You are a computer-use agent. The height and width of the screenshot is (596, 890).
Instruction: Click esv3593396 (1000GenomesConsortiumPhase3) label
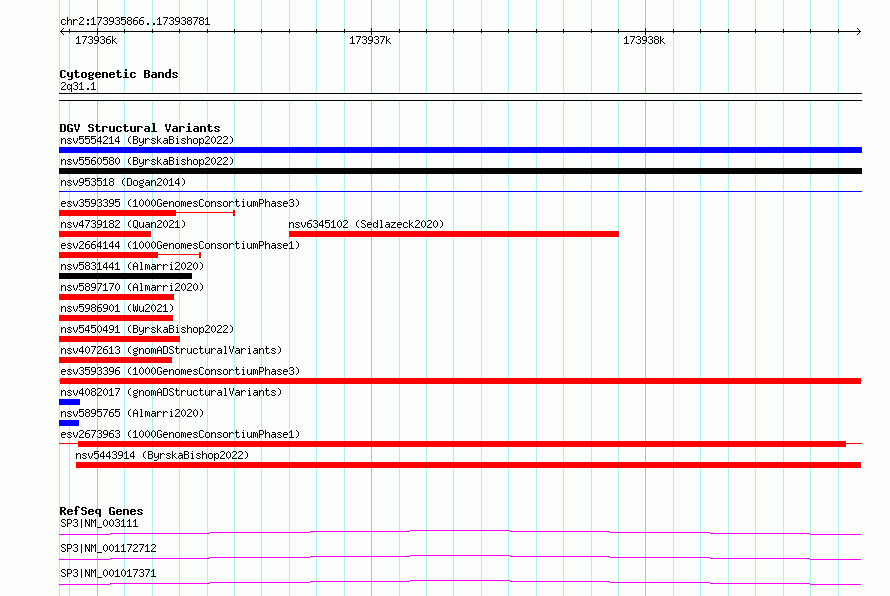click(180, 371)
